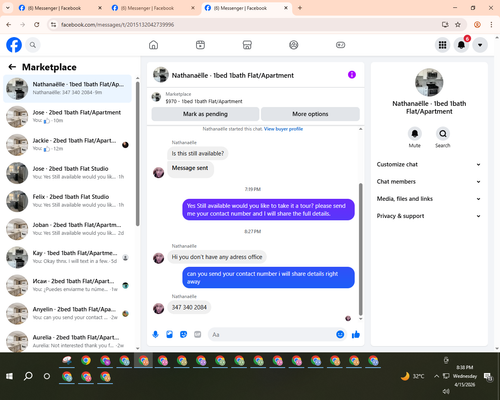Viewport: 500px width, 400px height.
Task: Open Aurelia 2bed 1bath chat
Action: (x=67, y=340)
